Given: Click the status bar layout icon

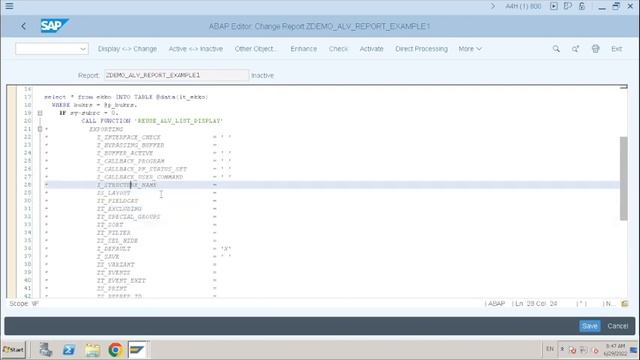Looking at the screenshot, I should pos(624,304).
